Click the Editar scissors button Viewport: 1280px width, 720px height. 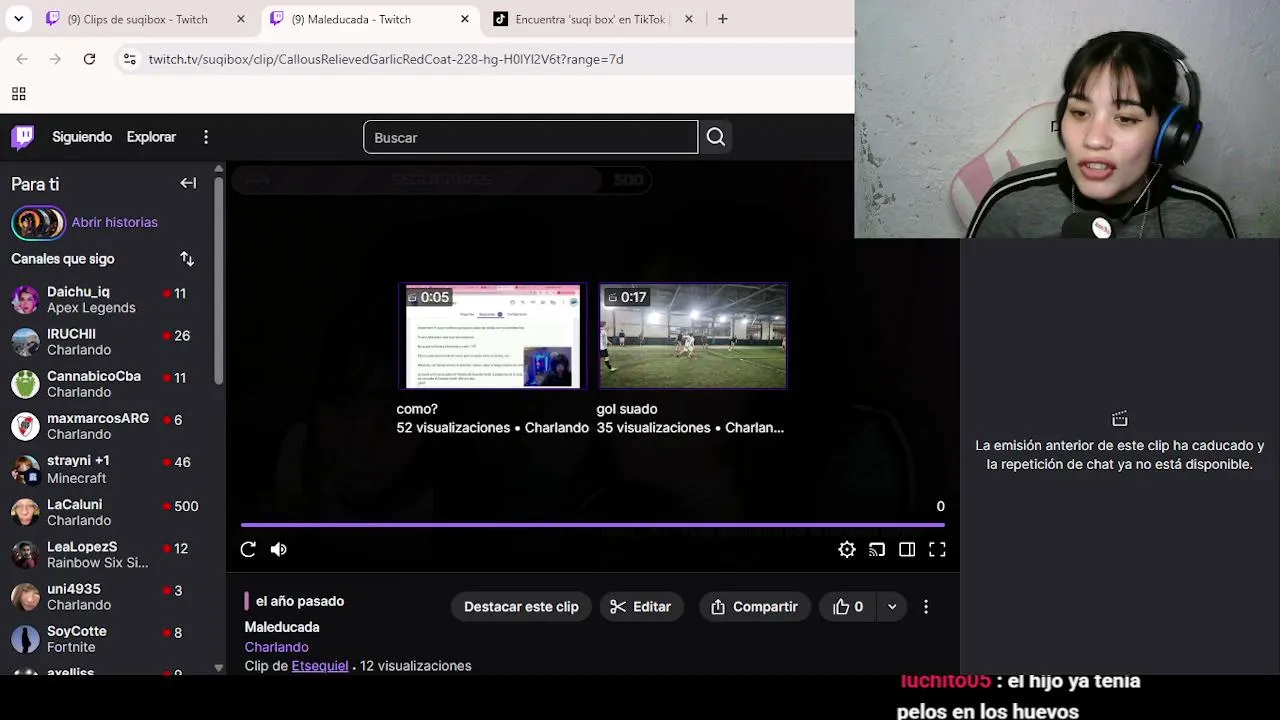tap(641, 607)
